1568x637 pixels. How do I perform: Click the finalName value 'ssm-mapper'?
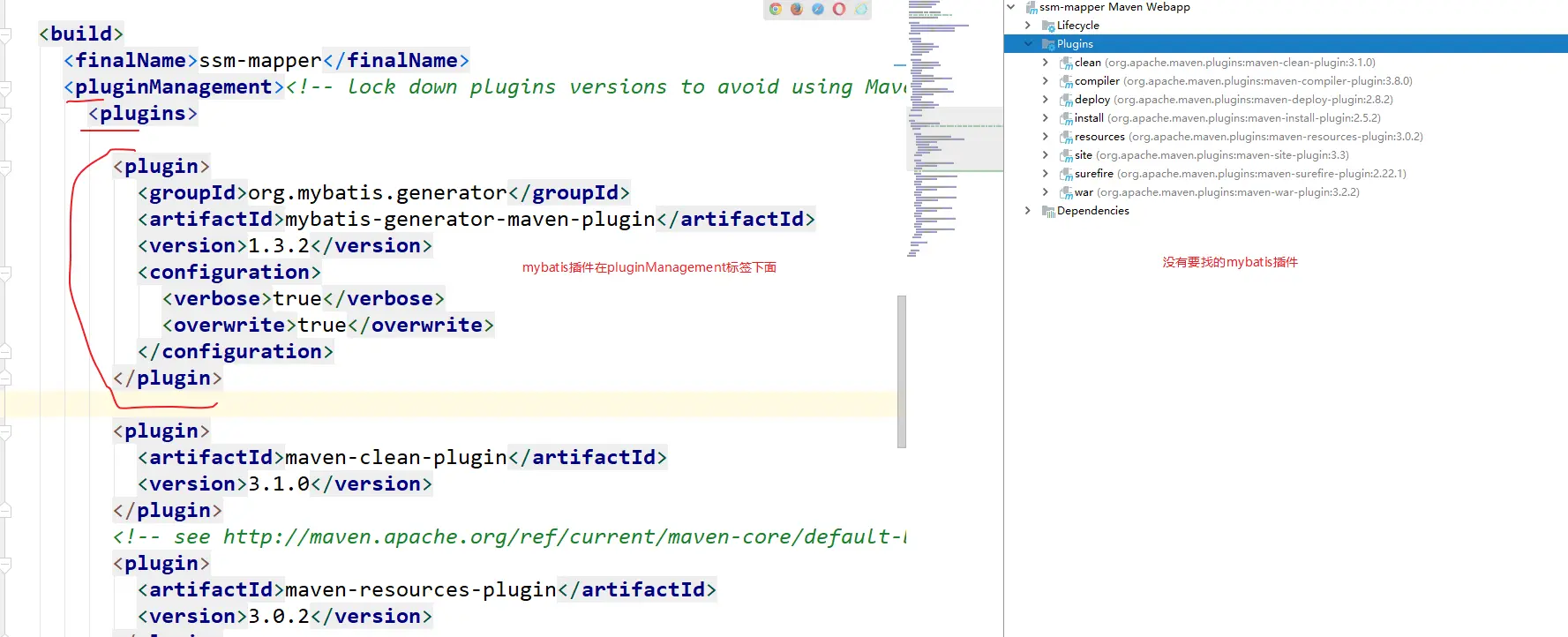click(x=260, y=61)
